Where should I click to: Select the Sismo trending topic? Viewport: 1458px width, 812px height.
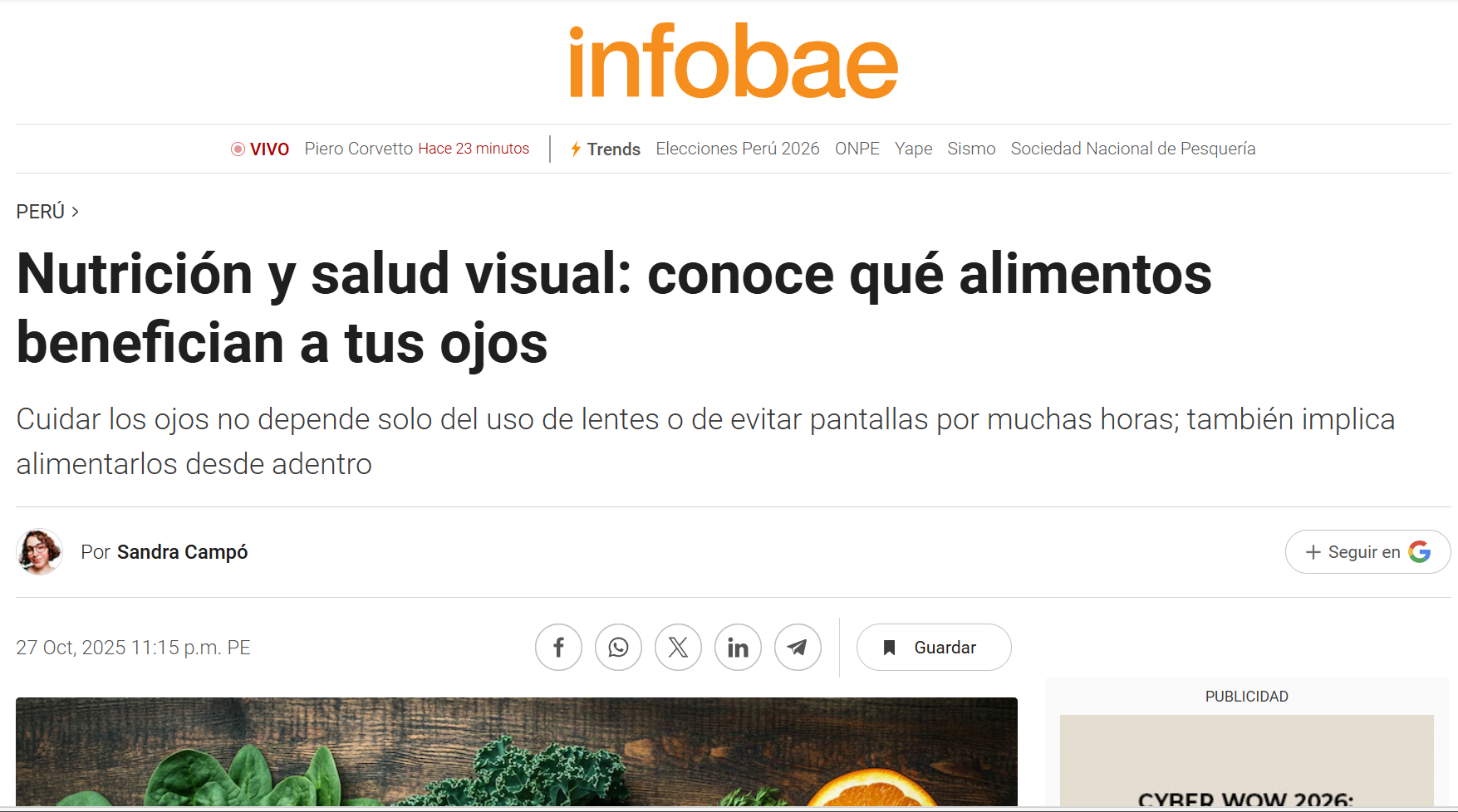[x=971, y=149]
